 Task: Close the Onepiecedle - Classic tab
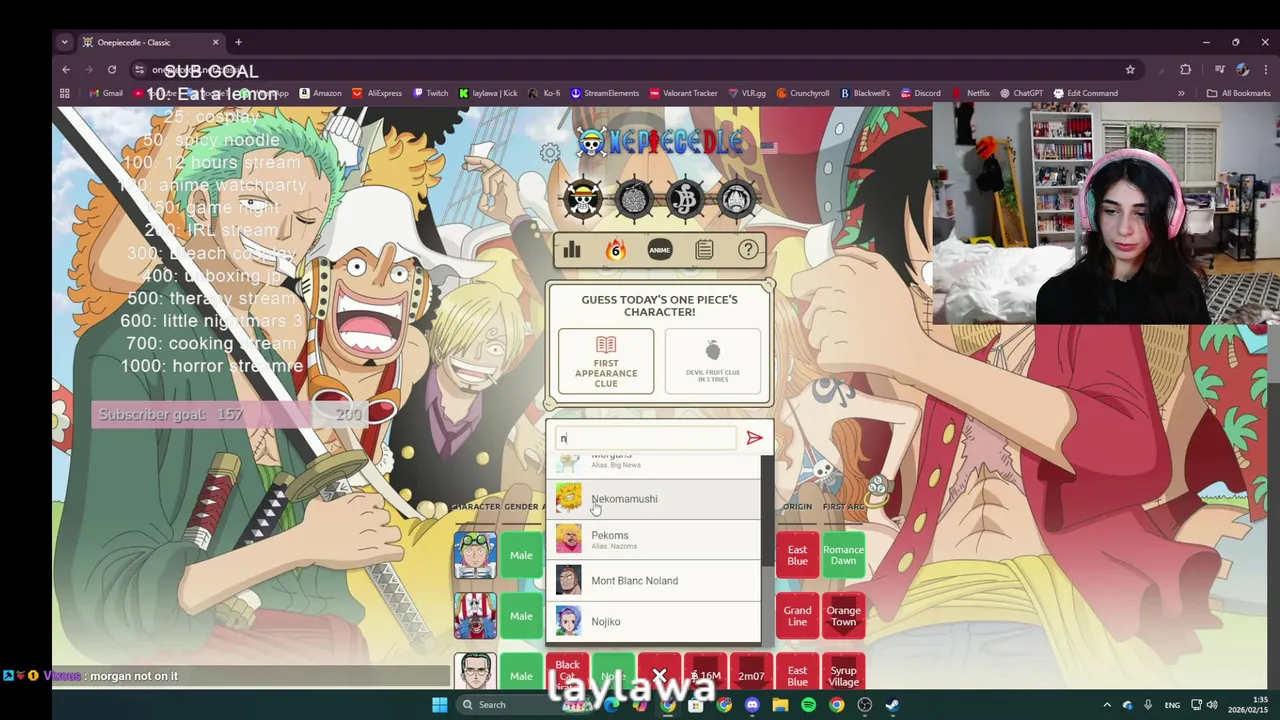pyautogui.click(x=215, y=42)
